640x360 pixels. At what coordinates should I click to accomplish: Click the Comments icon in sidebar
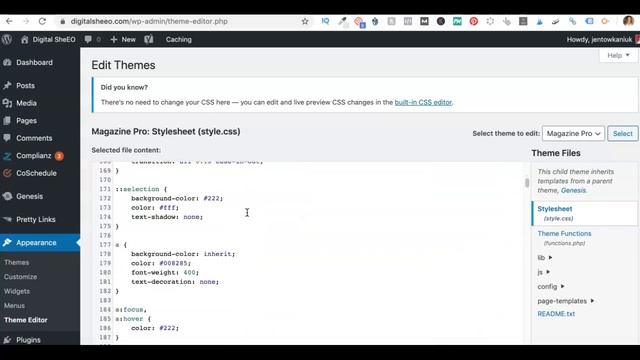coord(7,138)
